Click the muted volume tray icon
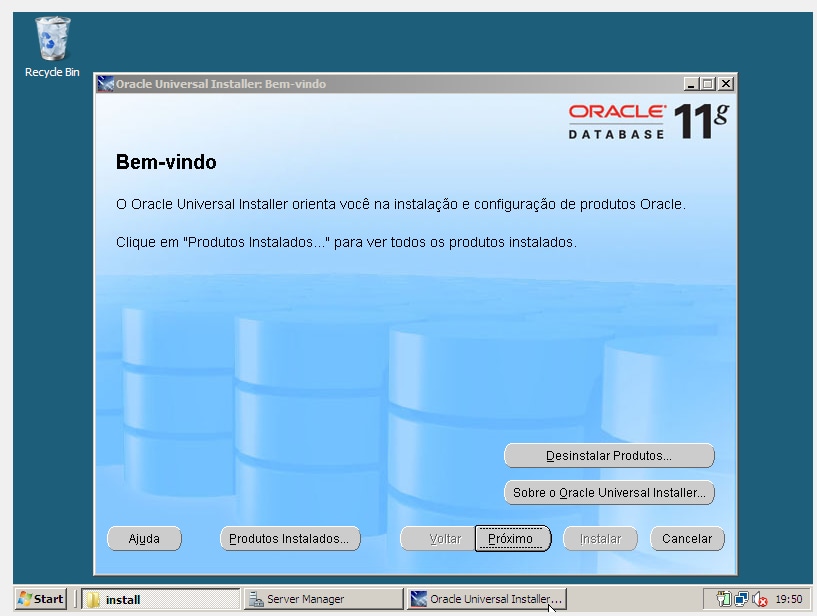Viewport: 817px width, 616px height. tap(760, 600)
